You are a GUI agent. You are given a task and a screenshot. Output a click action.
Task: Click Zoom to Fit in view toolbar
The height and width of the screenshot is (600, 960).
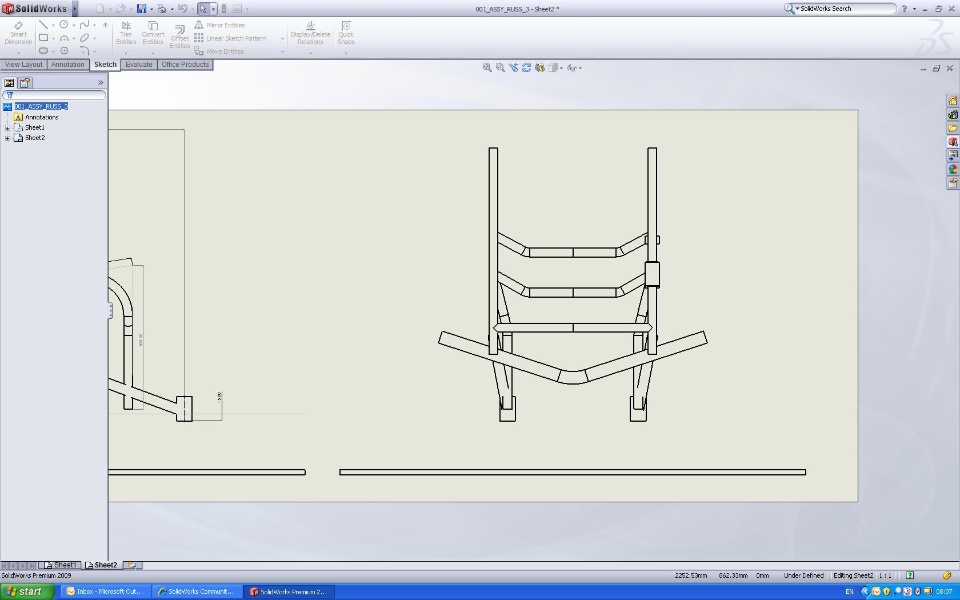(x=487, y=68)
